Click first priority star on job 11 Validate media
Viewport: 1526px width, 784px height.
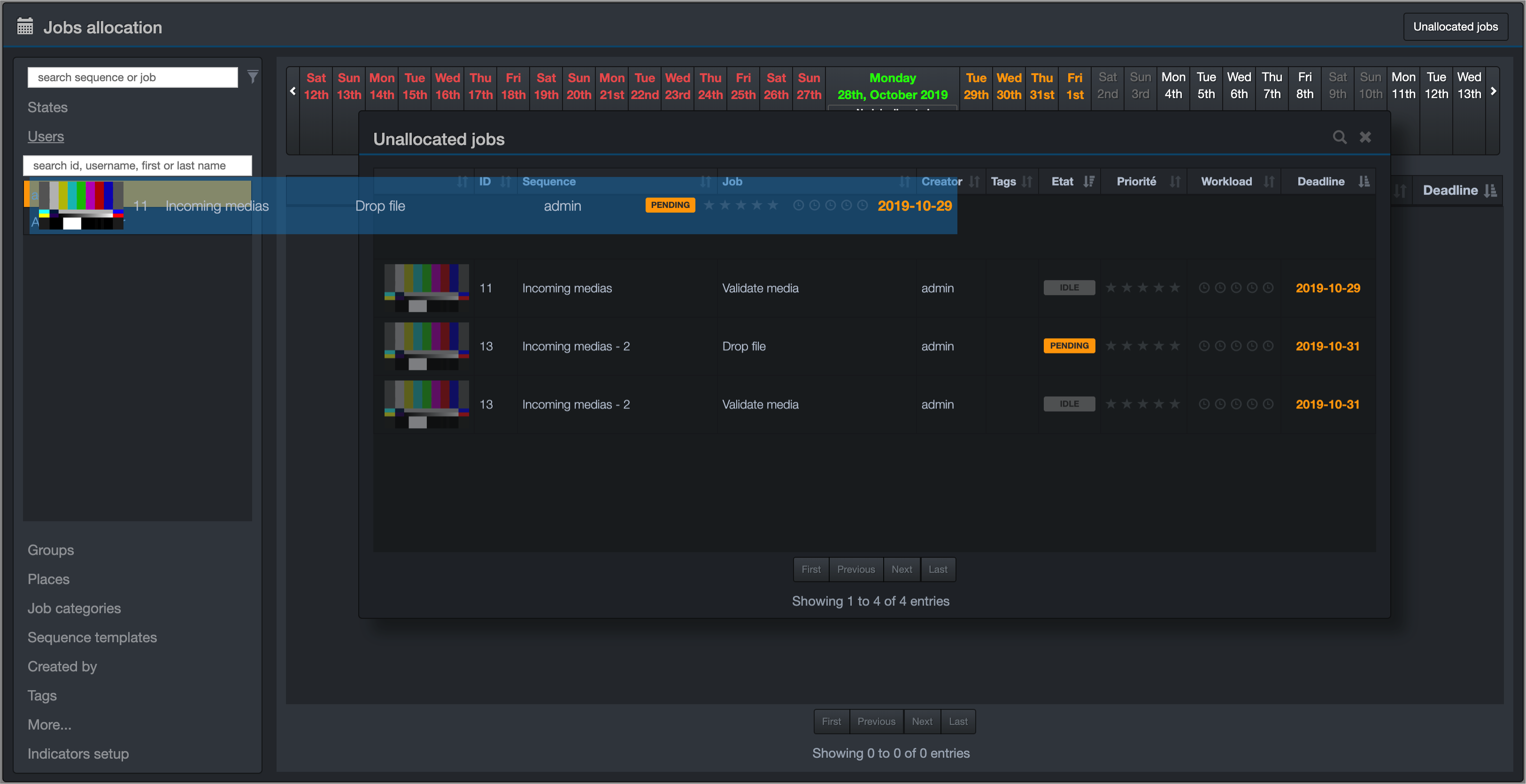pos(1111,288)
